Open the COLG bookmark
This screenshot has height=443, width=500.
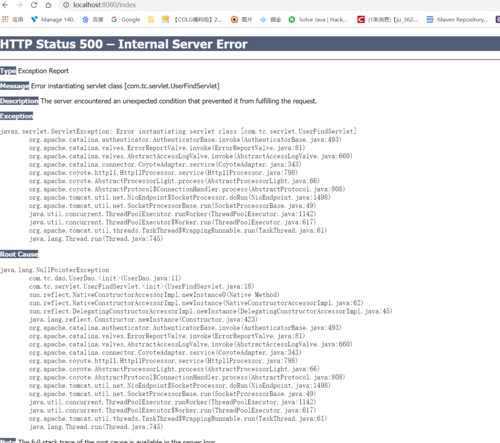click(192, 20)
